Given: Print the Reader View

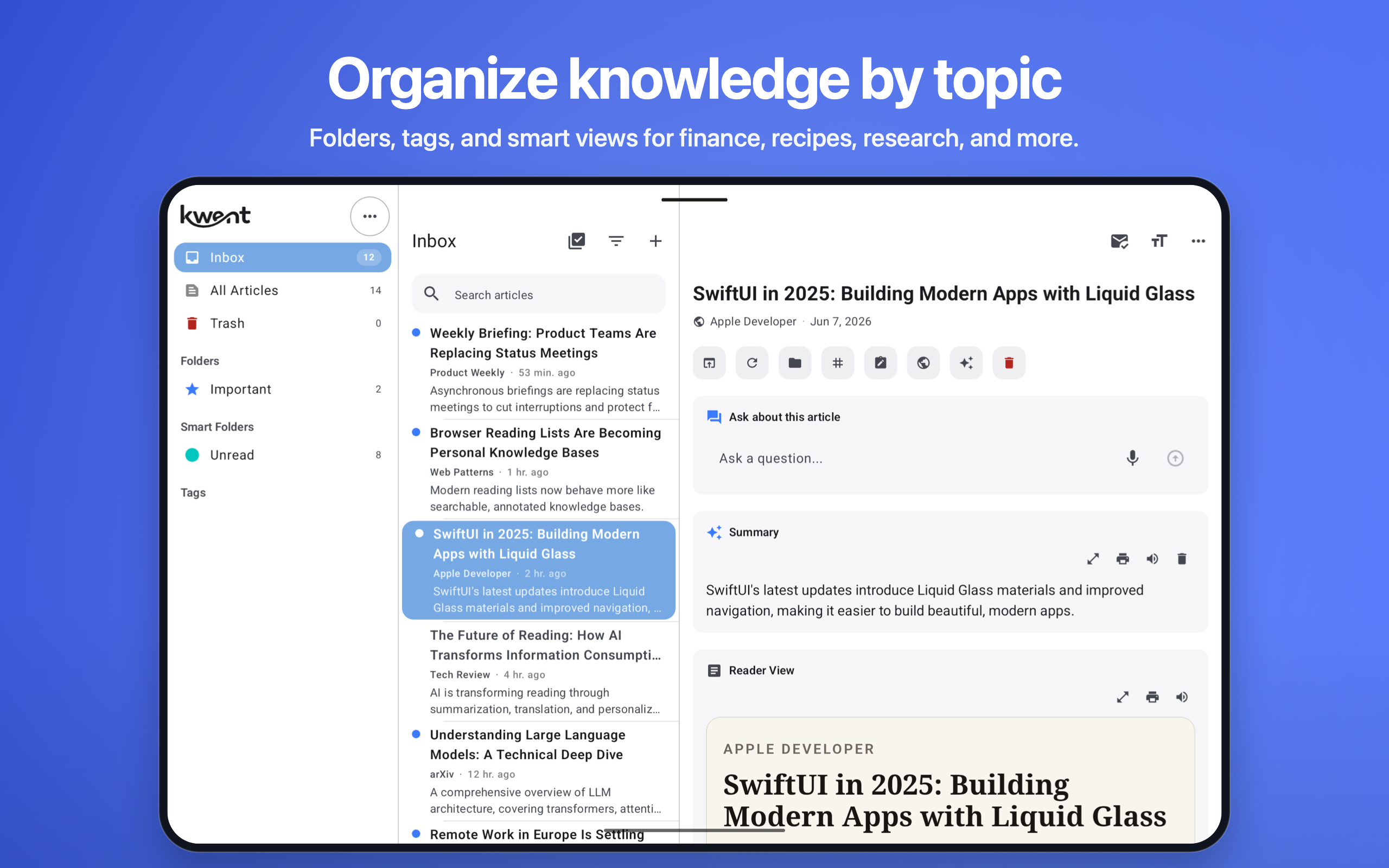Looking at the screenshot, I should pos(1152,697).
